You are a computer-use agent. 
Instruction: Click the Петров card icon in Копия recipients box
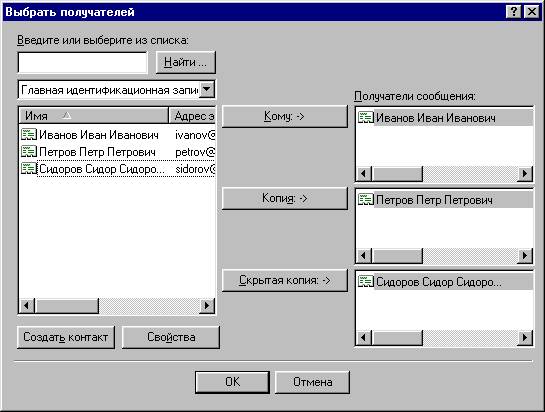[366, 200]
